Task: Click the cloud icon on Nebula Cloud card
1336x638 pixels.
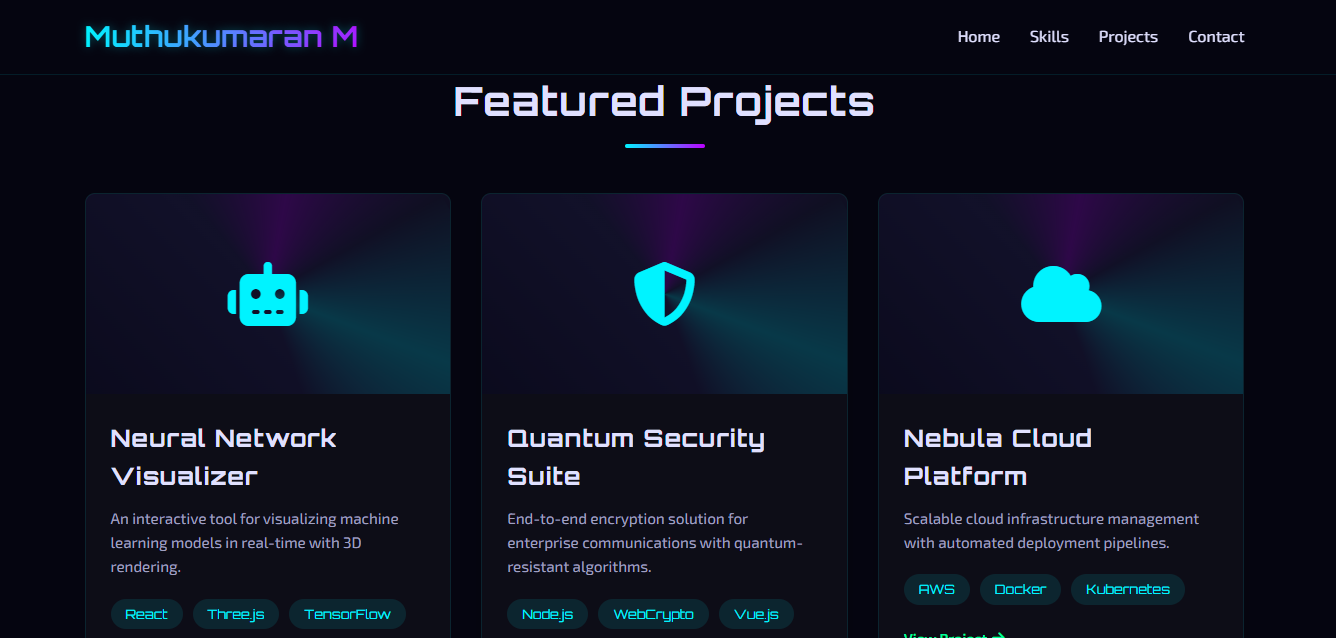Action: (x=1061, y=295)
